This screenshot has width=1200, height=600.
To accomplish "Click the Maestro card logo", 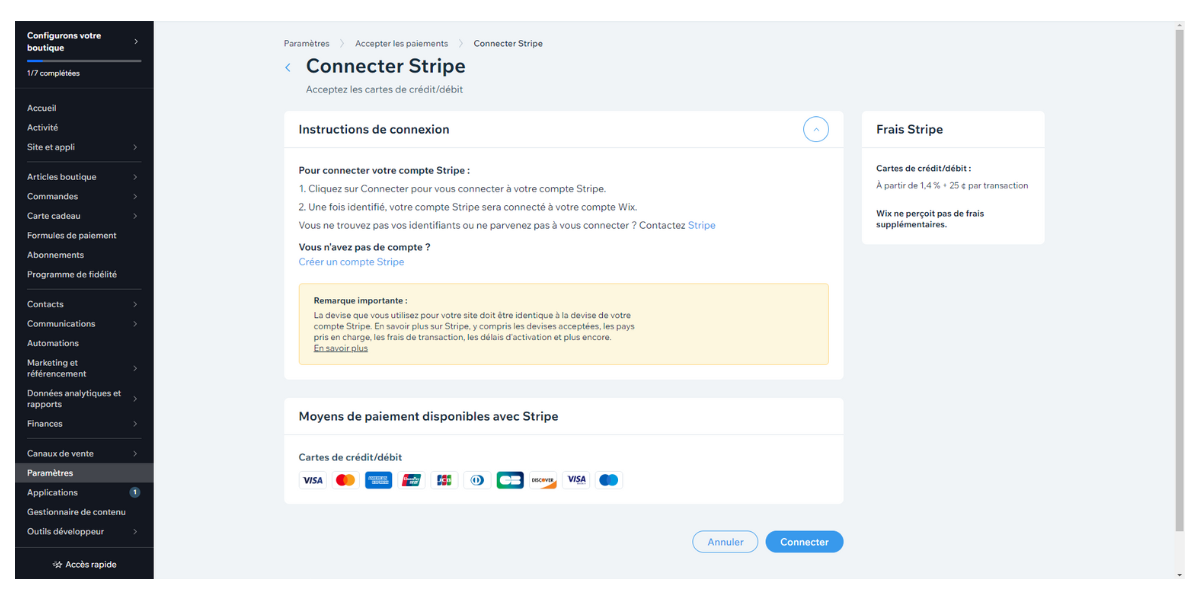I will (608, 480).
